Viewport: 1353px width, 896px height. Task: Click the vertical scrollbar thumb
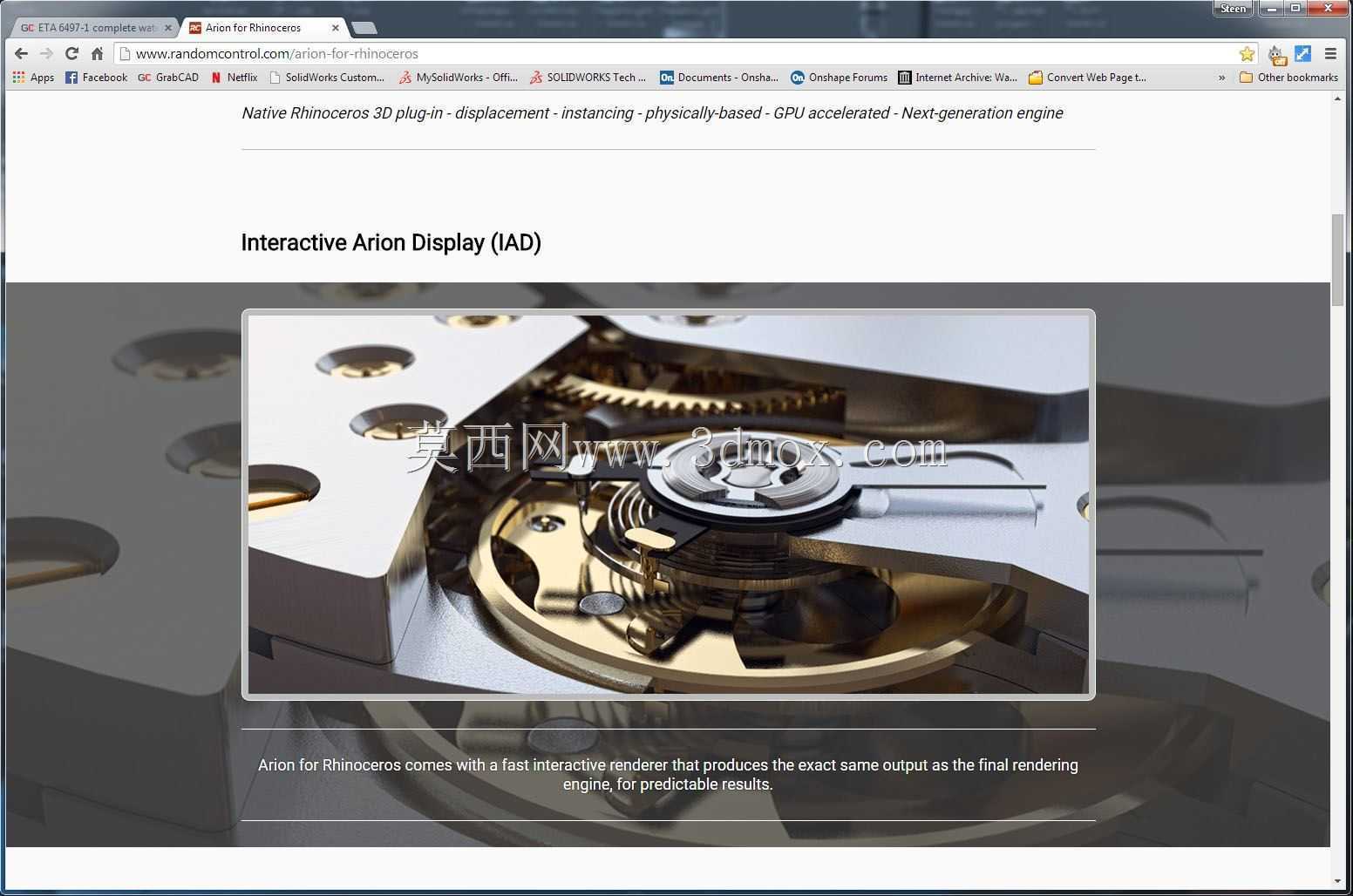pos(1337,259)
